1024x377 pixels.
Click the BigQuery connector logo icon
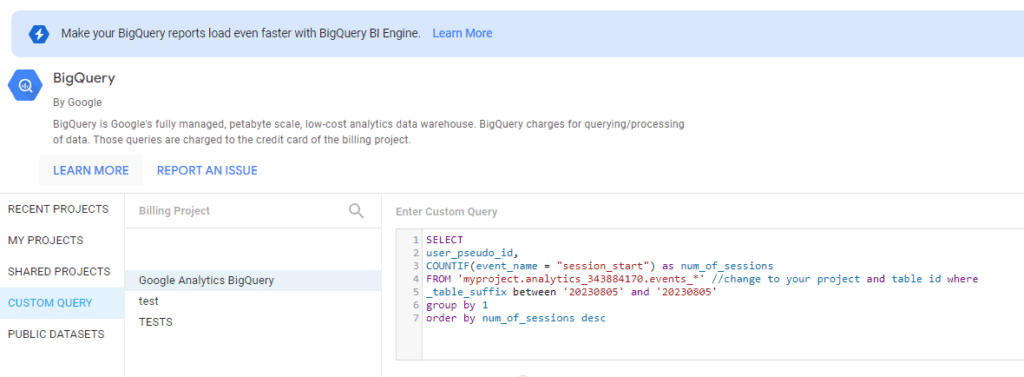tap(25, 85)
